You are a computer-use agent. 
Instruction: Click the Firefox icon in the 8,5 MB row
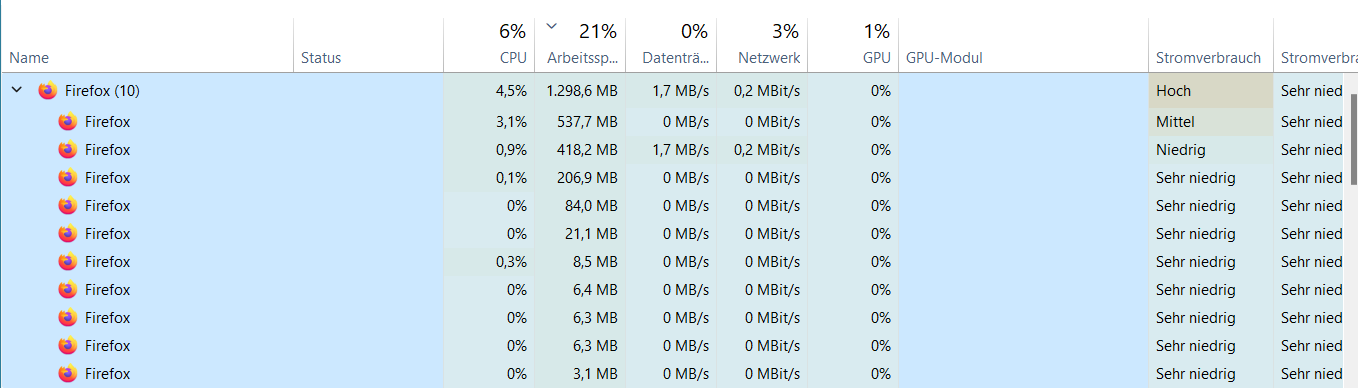(x=67, y=262)
